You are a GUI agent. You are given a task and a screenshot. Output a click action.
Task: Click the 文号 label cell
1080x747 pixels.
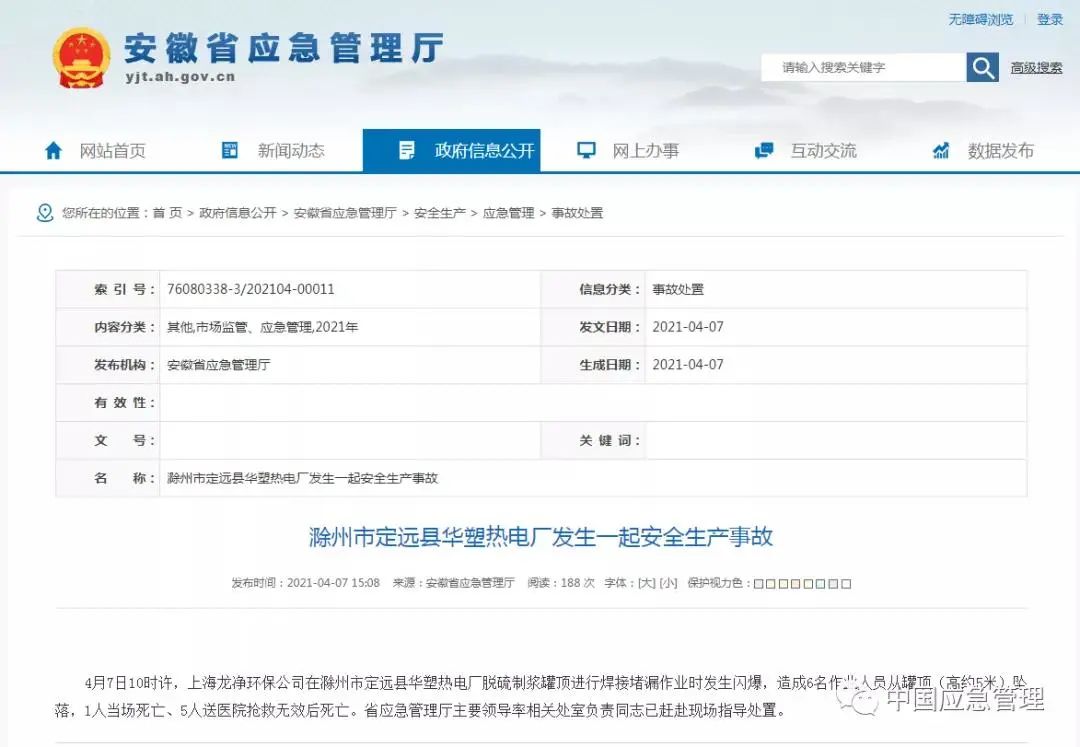click(107, 441)
